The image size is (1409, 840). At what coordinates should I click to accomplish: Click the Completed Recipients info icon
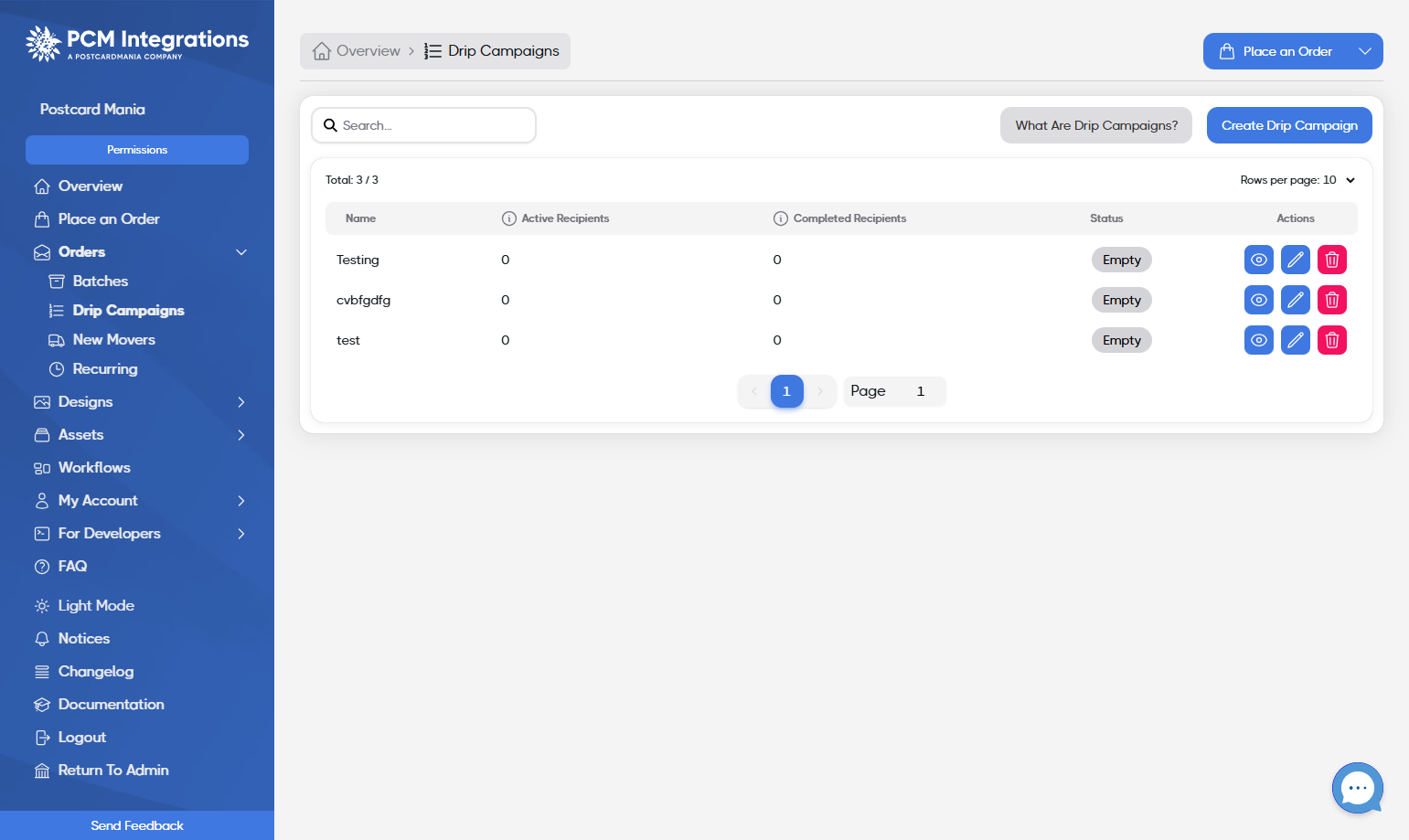(781, 218)
